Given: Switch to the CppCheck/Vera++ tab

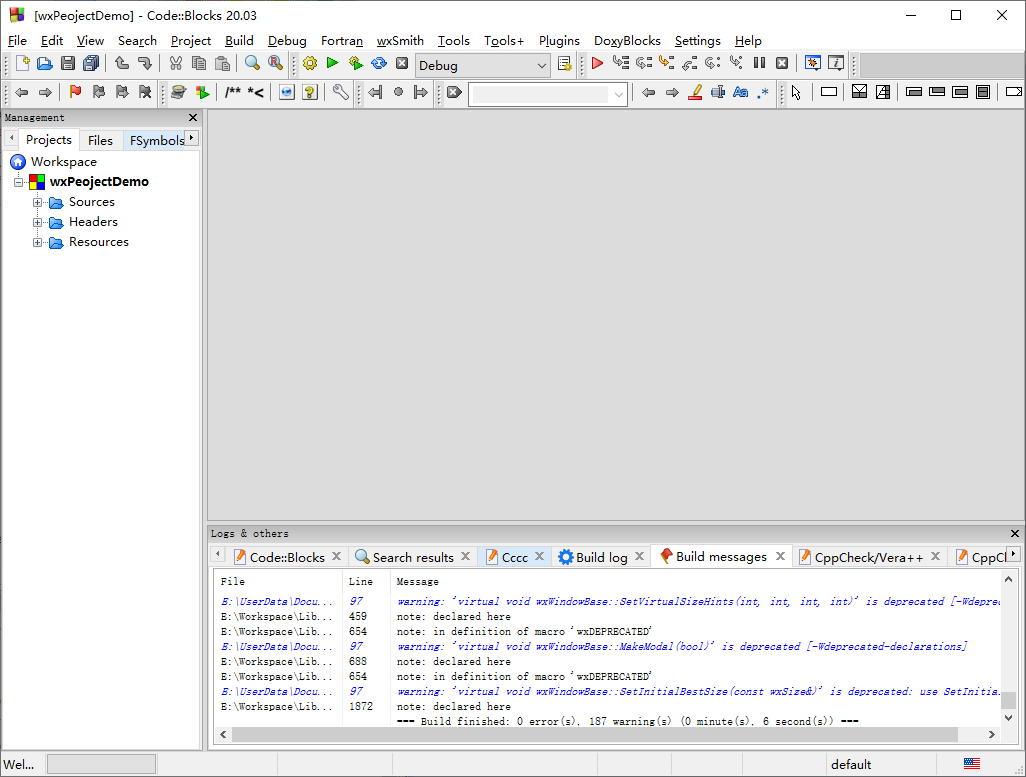Looking at the screenshot, I should point(868,557).
